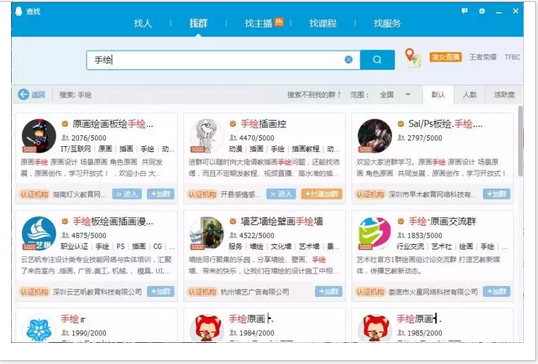Expand the 范围 全国 dropdown

(395, 94)
